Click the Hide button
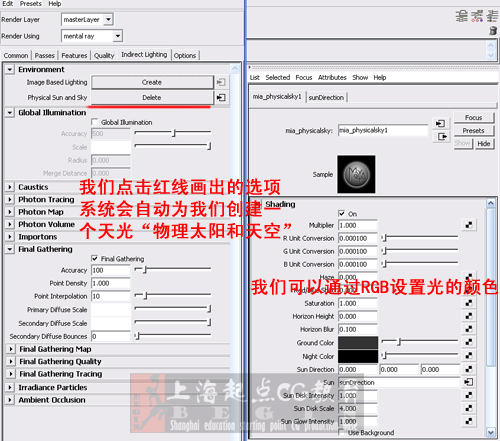Screen dimensions: 500x441 click(x=484, y=143)
